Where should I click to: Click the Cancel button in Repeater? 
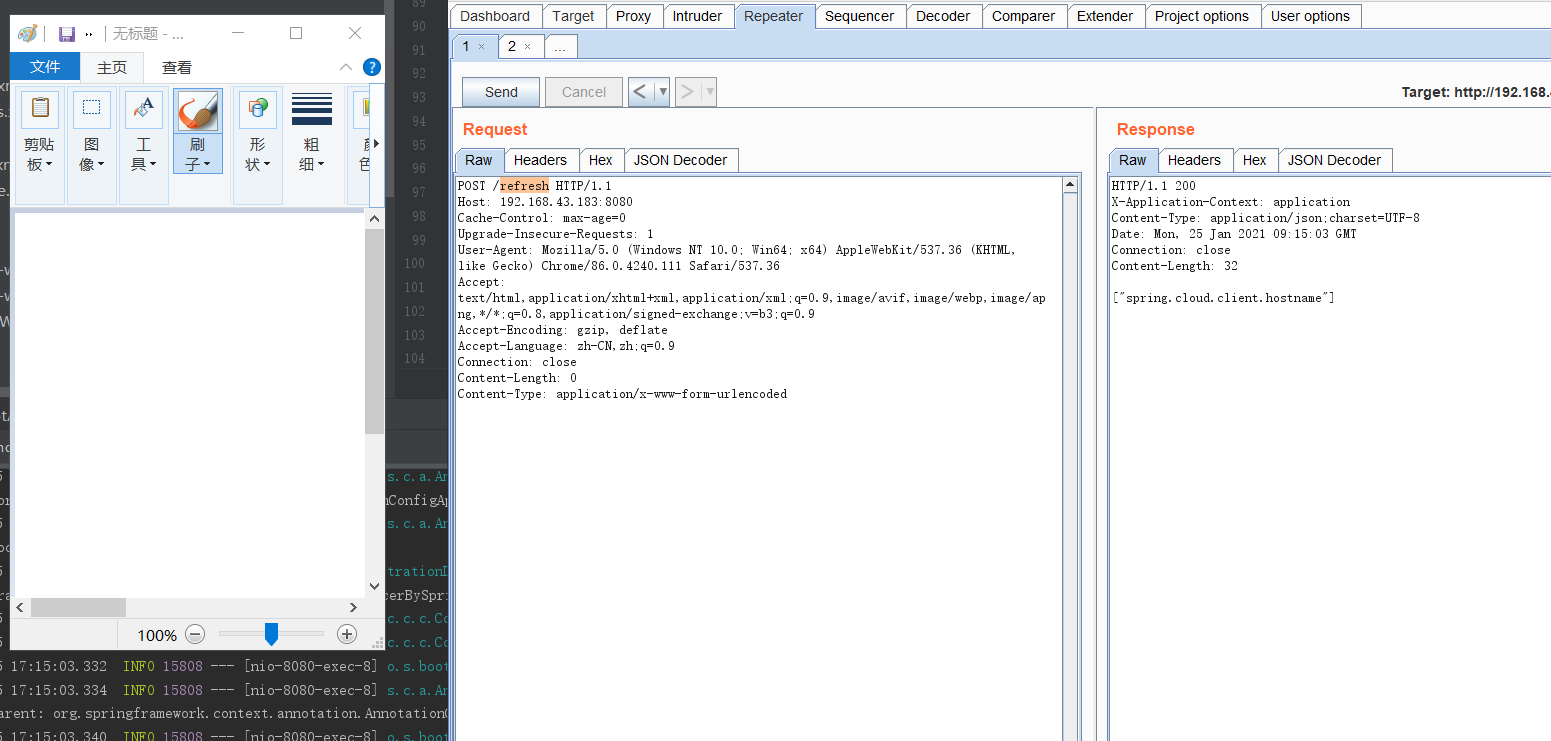(584, 92)
